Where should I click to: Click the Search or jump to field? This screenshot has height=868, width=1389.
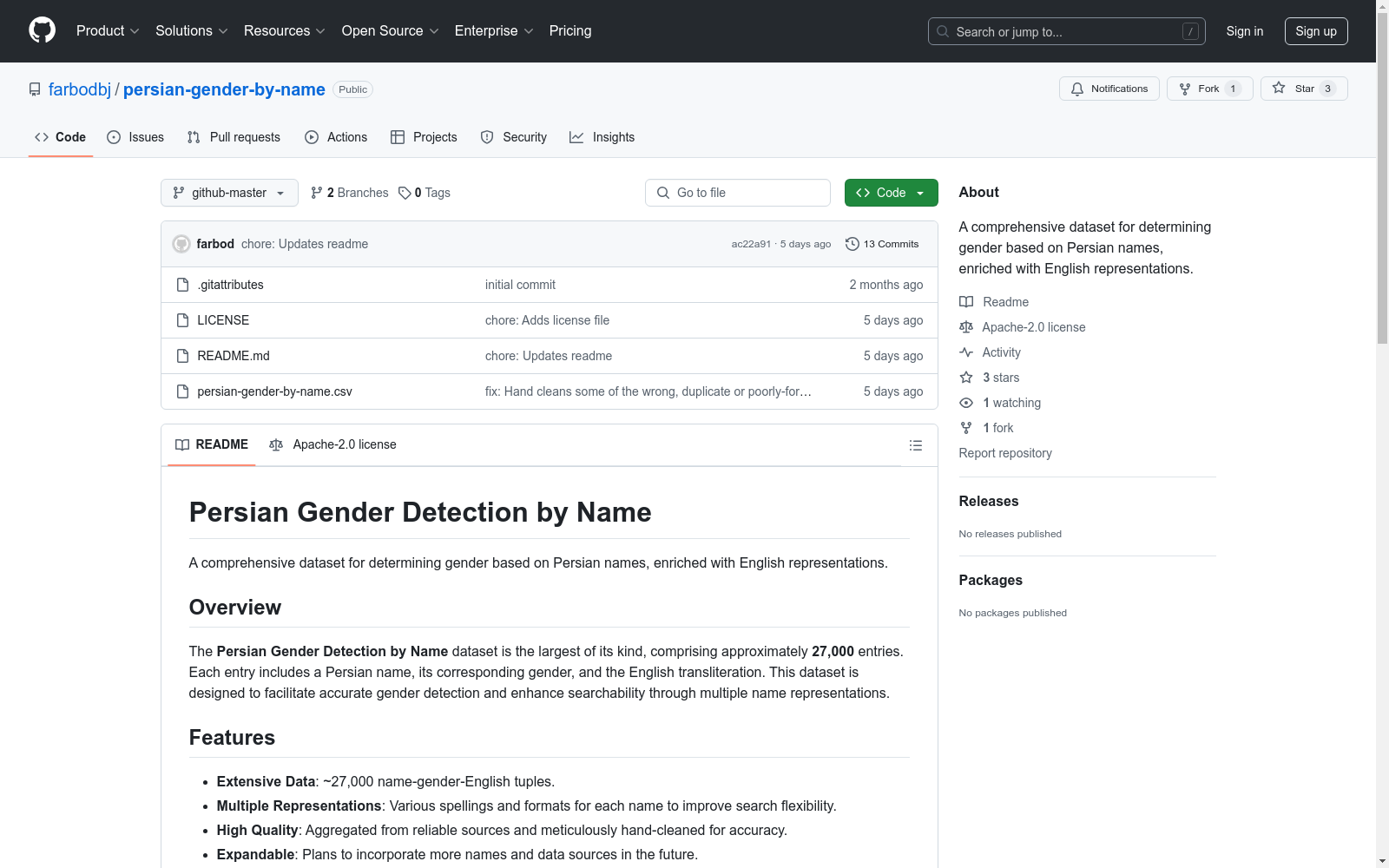pyautogui.click(x=1067, y=31)
